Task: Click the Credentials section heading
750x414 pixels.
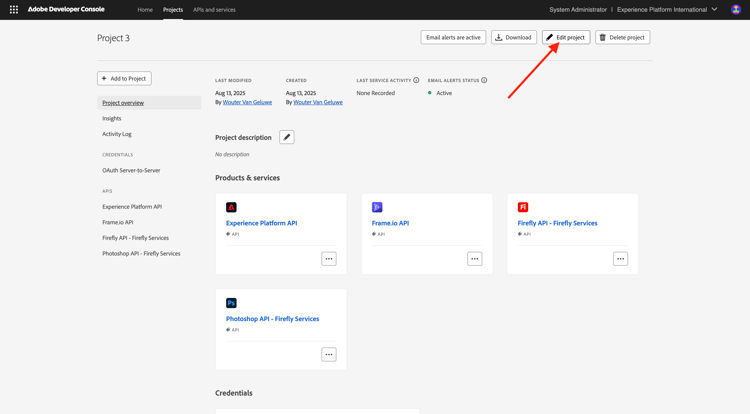Action: click(x=234, y=393)
